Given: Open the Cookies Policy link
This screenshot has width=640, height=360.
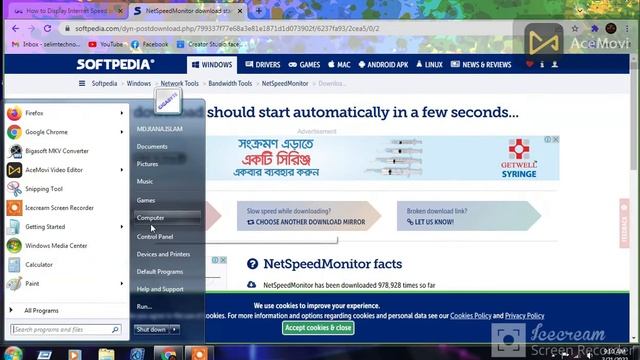Looking at the screenshot, I should click(x=471, y=316).
